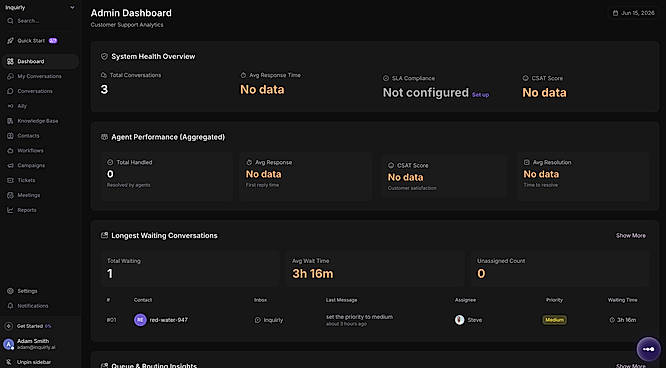The image size is (666, 368).
Task: Click the message 'set the priority to medium'
Action: (359, 317)
